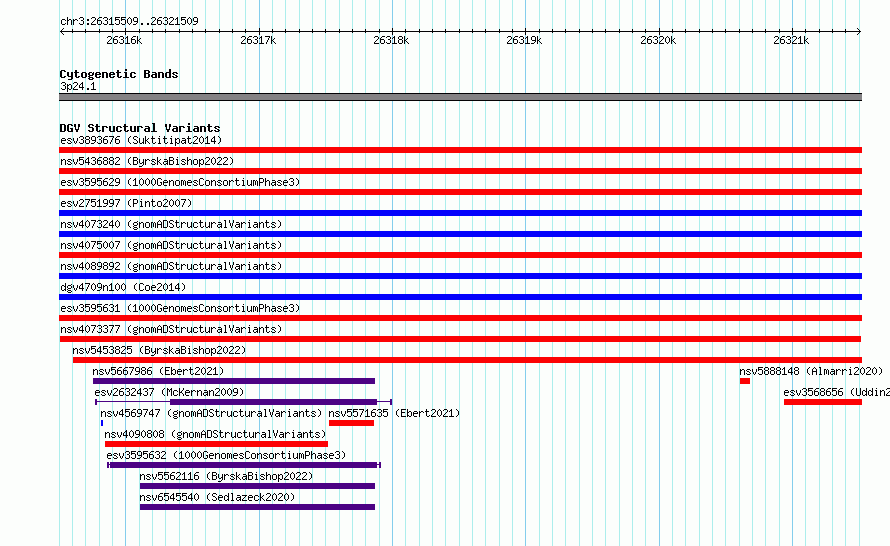This screenshot has width=890, height=546.
Task: Select the nsv4073240 (gnomADStructuralVariants) label
Action: [171, 224]
